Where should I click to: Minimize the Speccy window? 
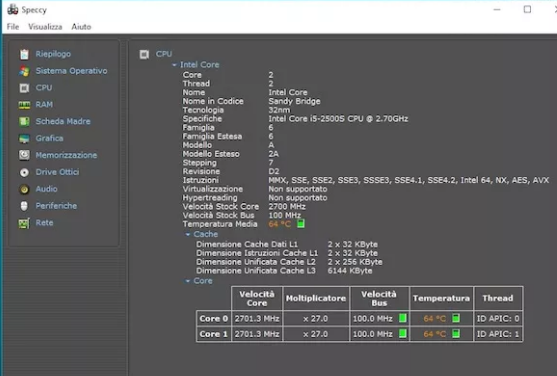click(497, 9)
